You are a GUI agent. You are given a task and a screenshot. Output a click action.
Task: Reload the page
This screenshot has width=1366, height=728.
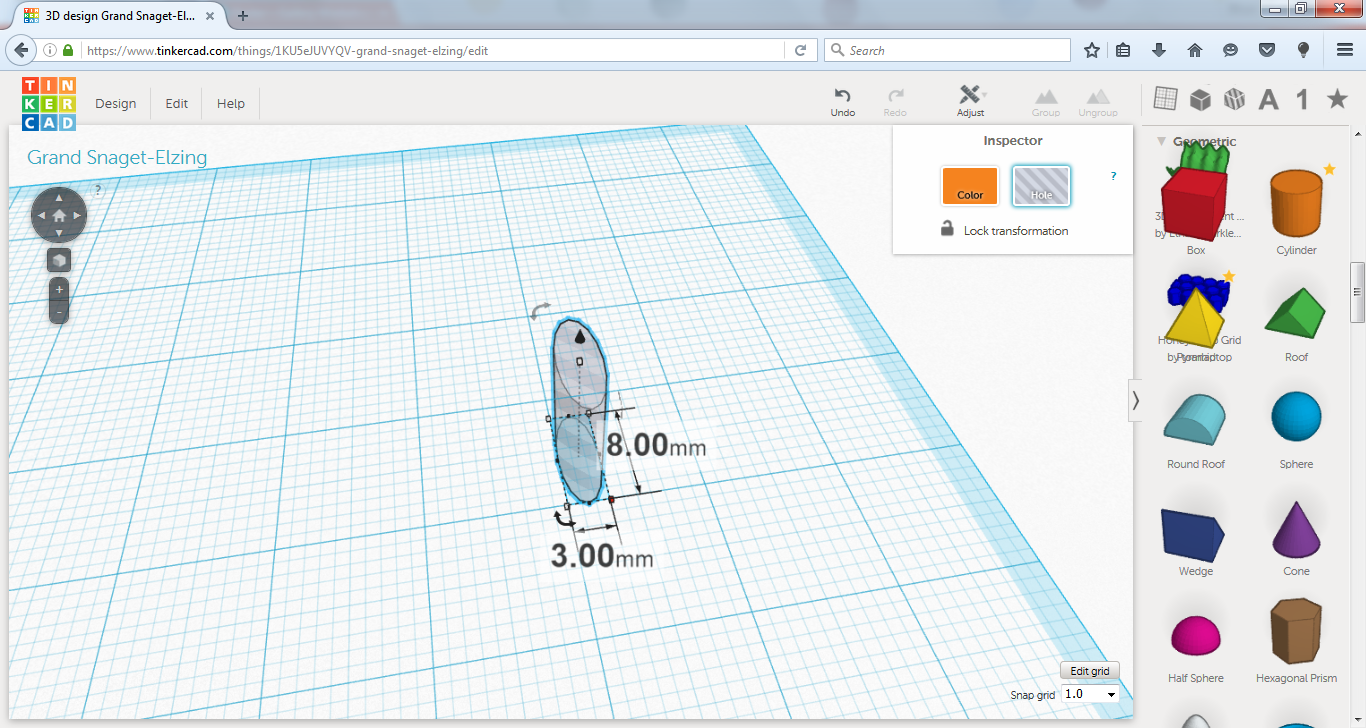tap(801, 50)
